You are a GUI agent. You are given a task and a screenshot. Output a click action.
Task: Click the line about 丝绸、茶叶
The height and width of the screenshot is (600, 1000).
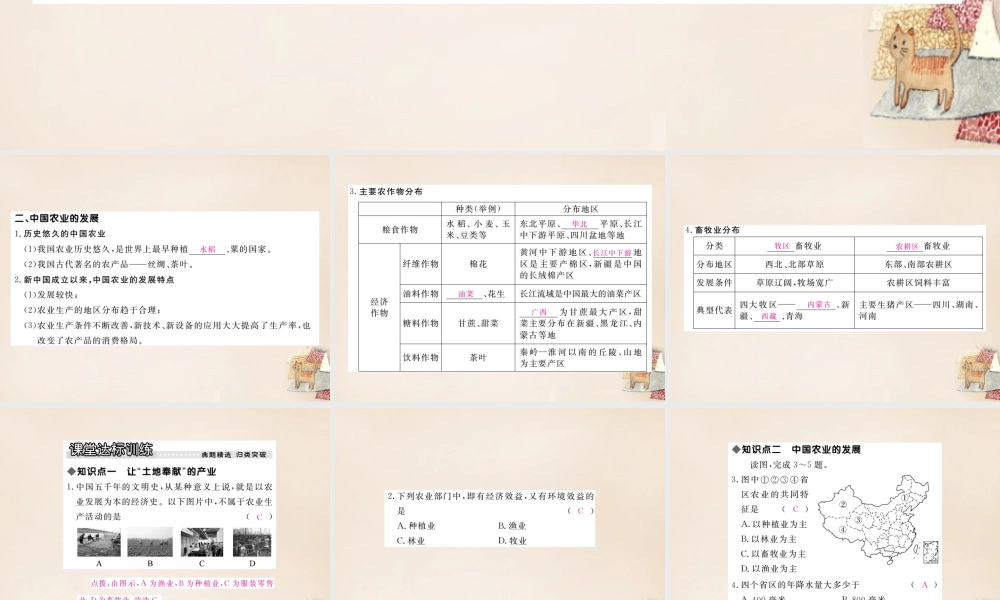108,265
